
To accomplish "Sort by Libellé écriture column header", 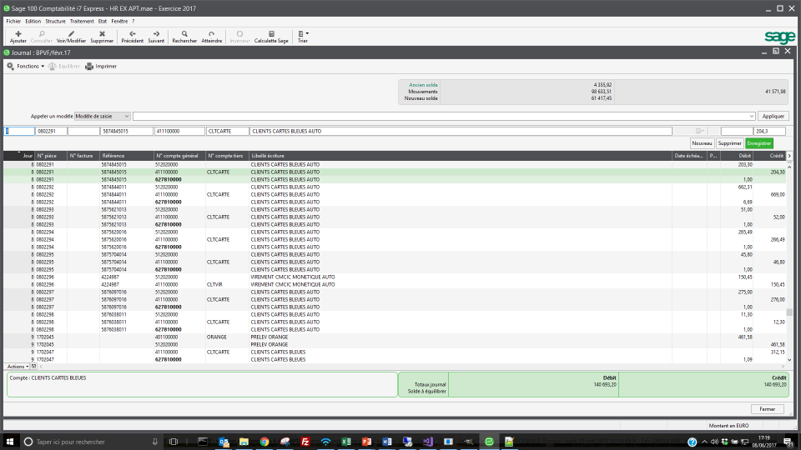I will click(460, 156).
